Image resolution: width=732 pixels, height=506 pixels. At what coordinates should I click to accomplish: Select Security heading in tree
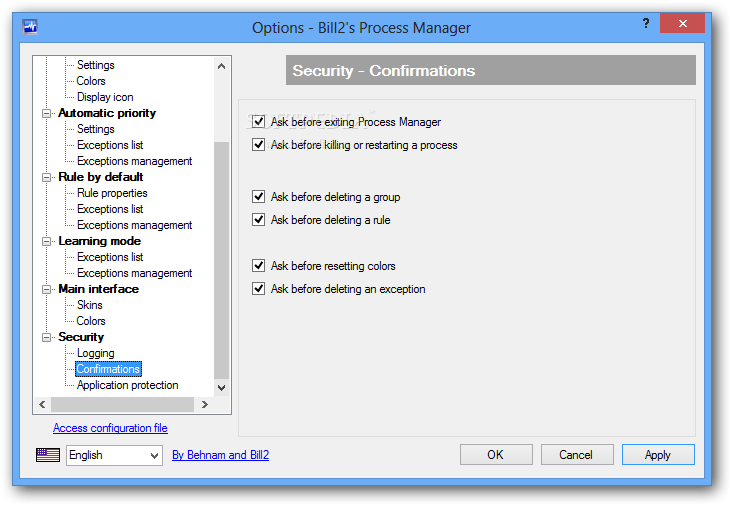tap(81, 337)
